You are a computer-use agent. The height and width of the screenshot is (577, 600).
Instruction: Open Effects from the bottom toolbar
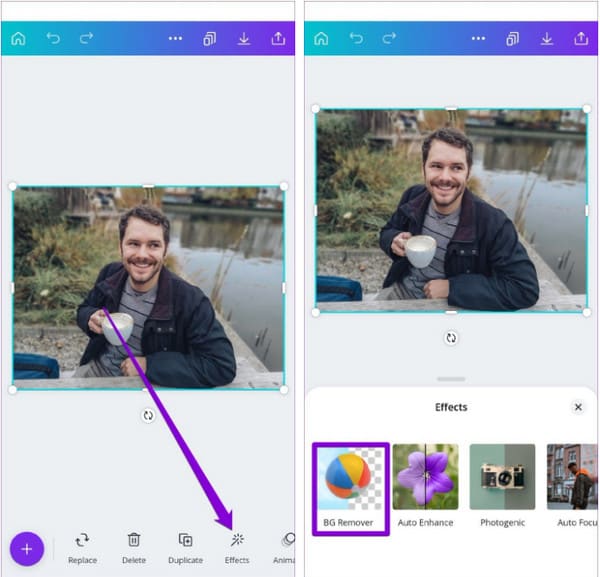237,547
